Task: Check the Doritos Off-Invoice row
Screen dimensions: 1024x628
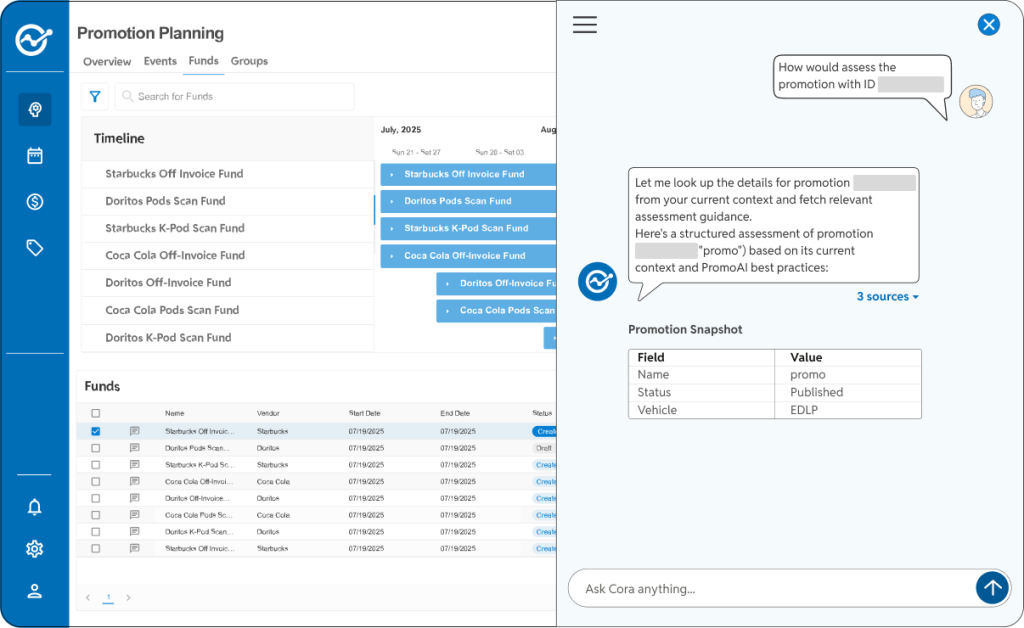Action: click(96, 498)
